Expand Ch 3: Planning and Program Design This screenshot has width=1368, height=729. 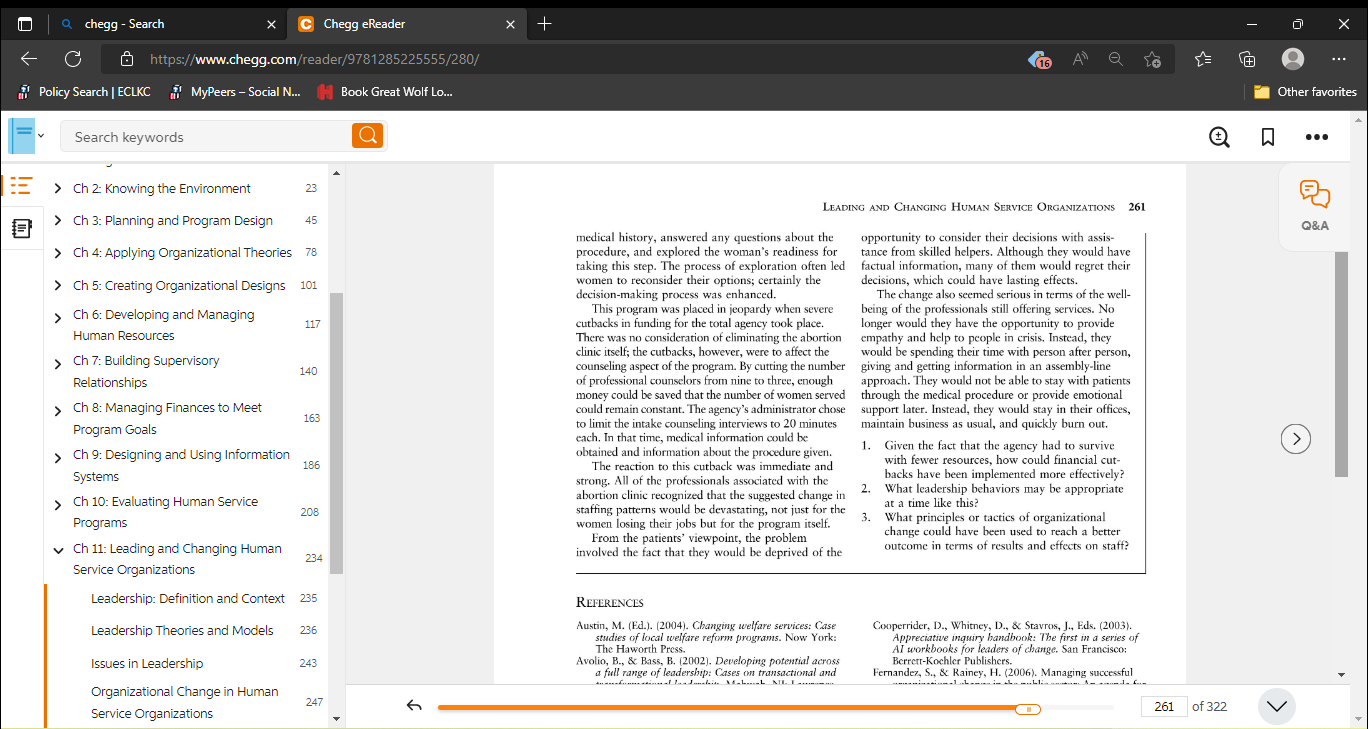click(58, 221)
